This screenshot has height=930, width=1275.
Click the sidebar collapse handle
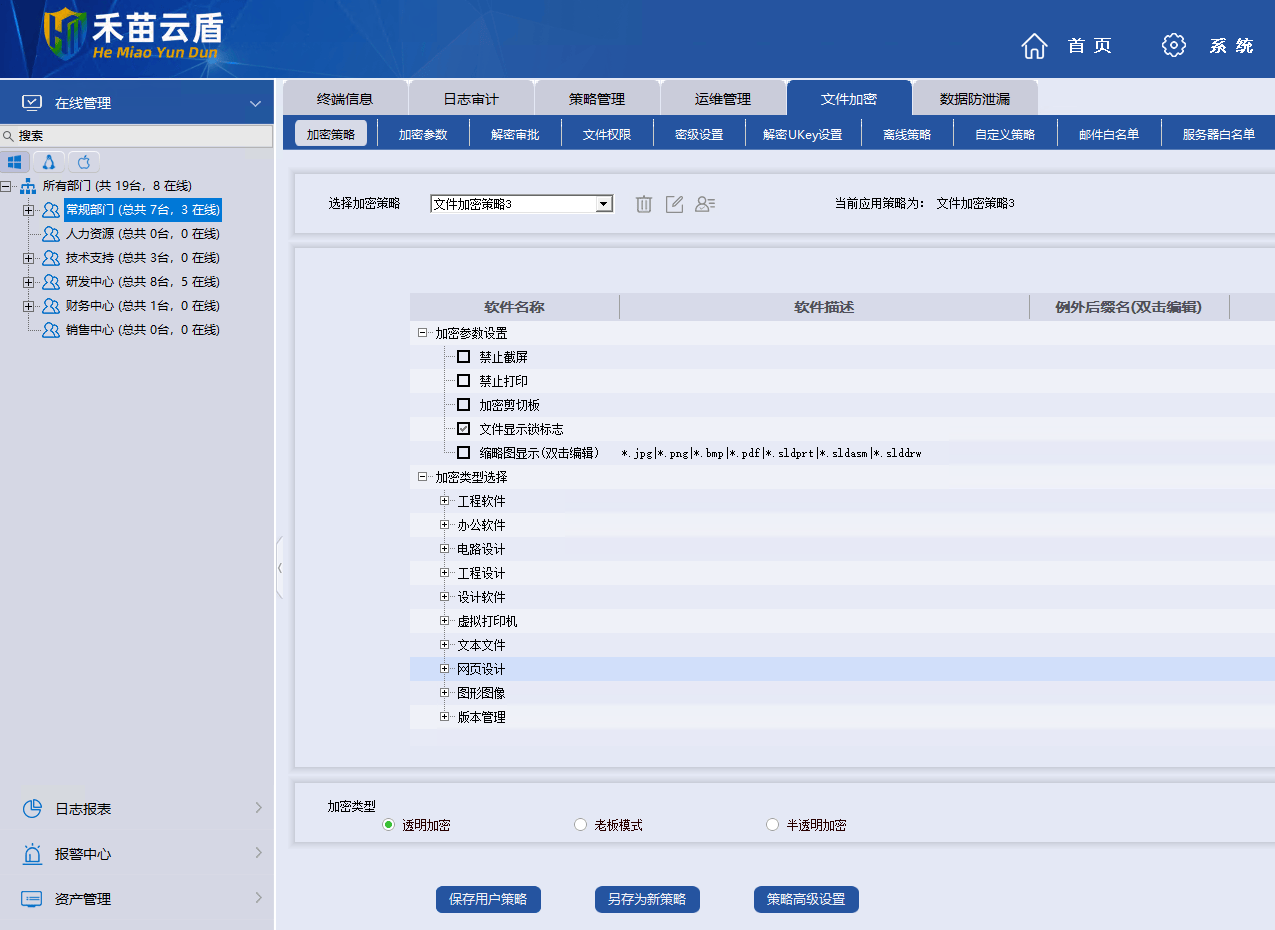tap(280, 567)
